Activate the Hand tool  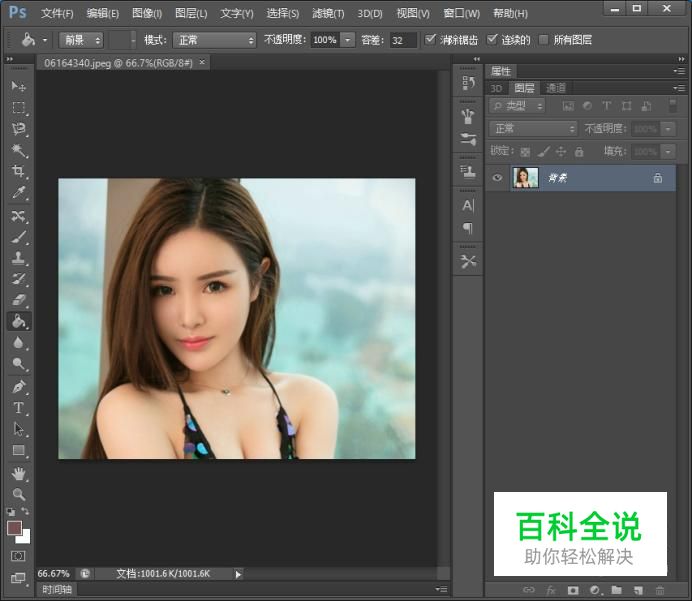[x=18, y=473]
